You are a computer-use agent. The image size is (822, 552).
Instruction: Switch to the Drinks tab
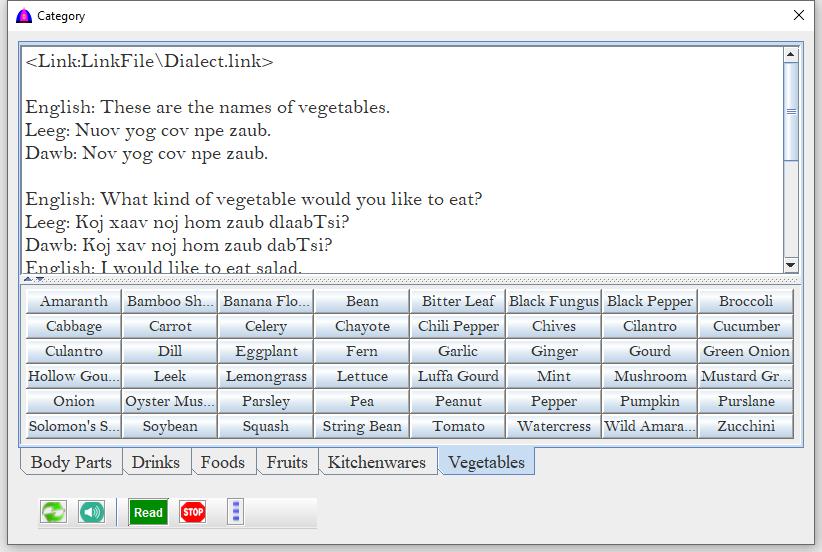tap(156, 462)
